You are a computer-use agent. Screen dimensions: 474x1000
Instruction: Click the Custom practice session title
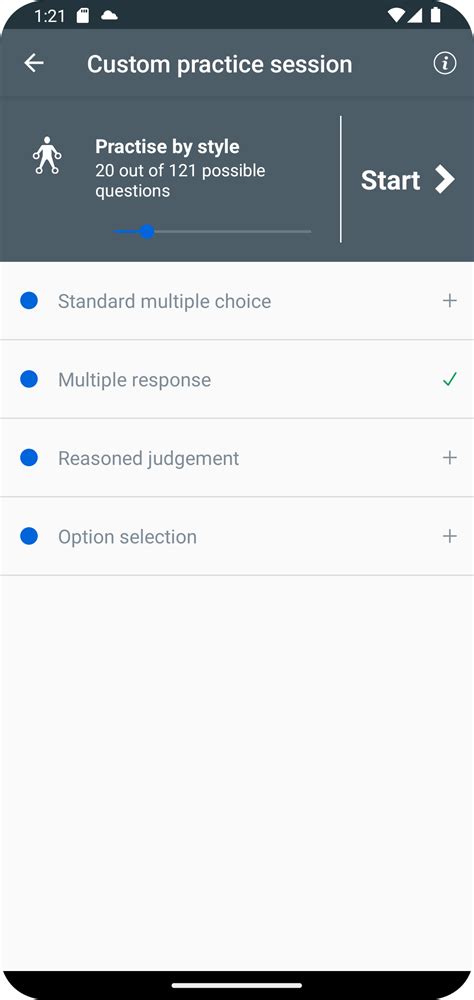[219, 64]
